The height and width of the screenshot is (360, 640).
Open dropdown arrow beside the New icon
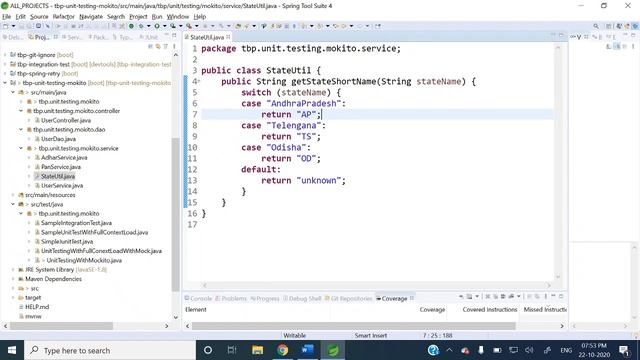pyautogui.click(x=13, y=26)
